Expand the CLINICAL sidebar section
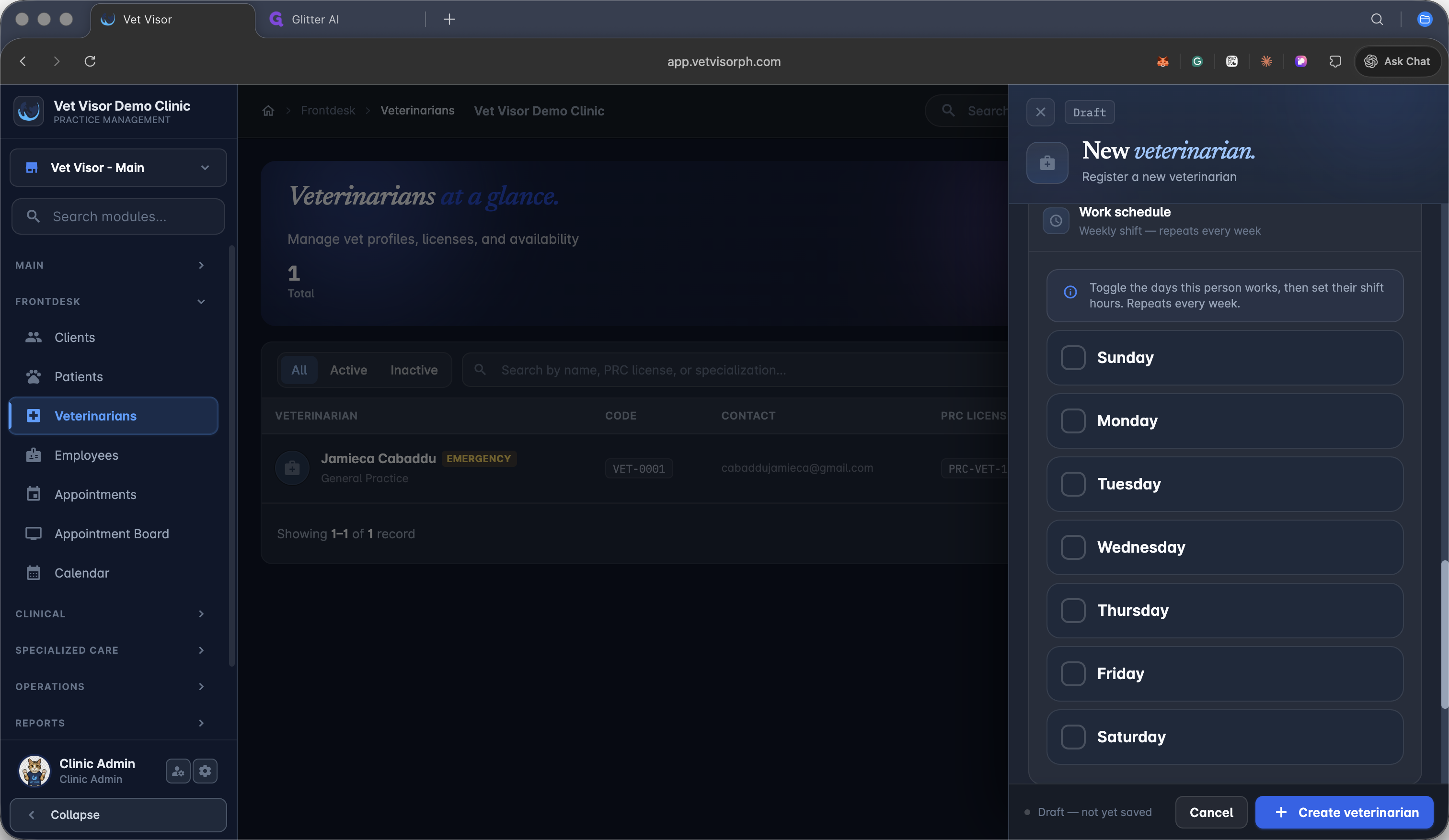The height and width of the screenshot is (840, 1449). pos(110,614)
